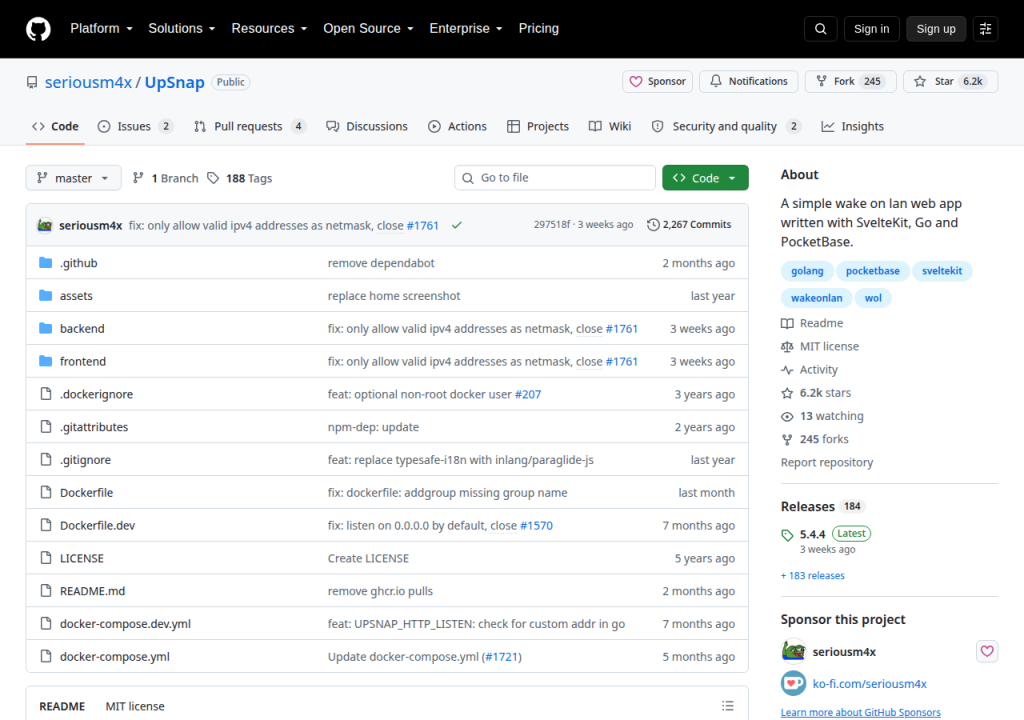Open the search magnifier button
Image resolution: width=1024 pixels, height=720 pixels.
820,29
